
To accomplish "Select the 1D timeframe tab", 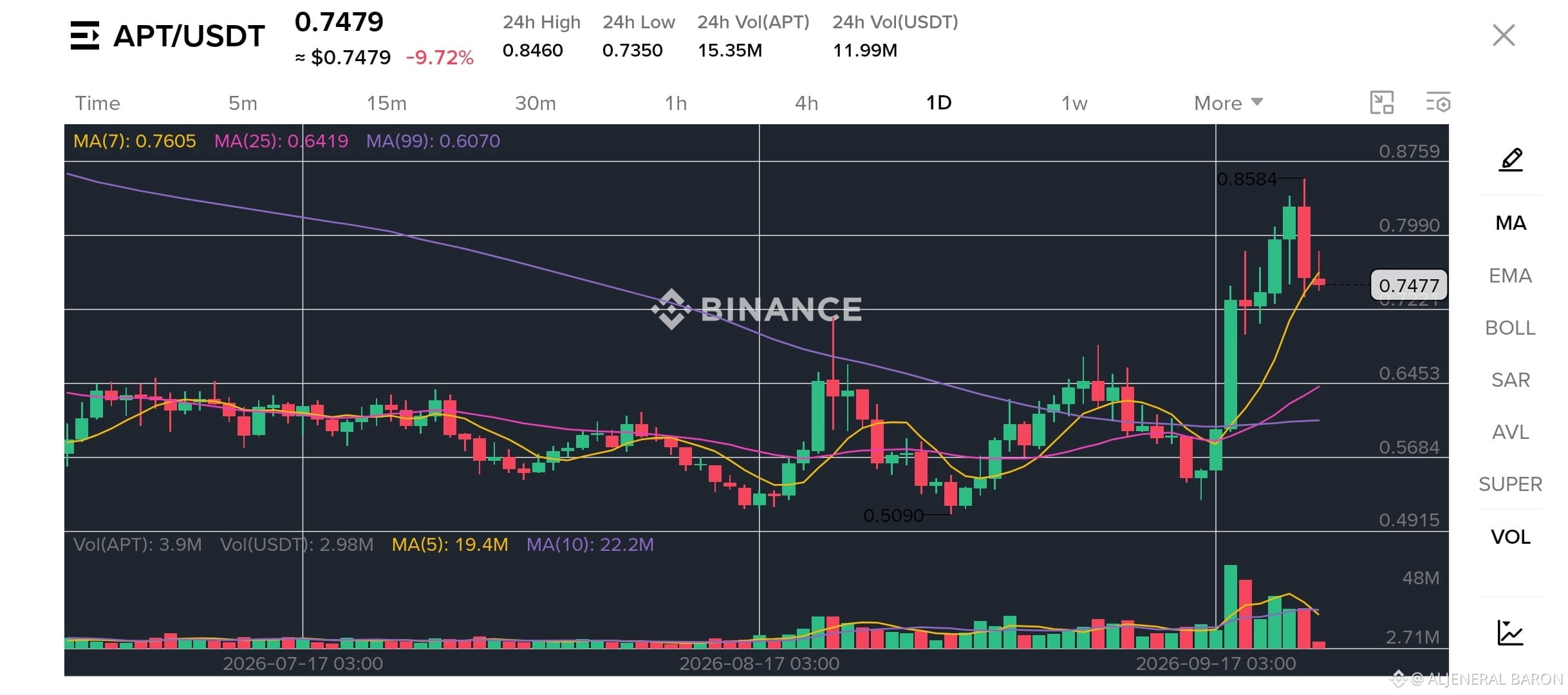I will [938, 103].
